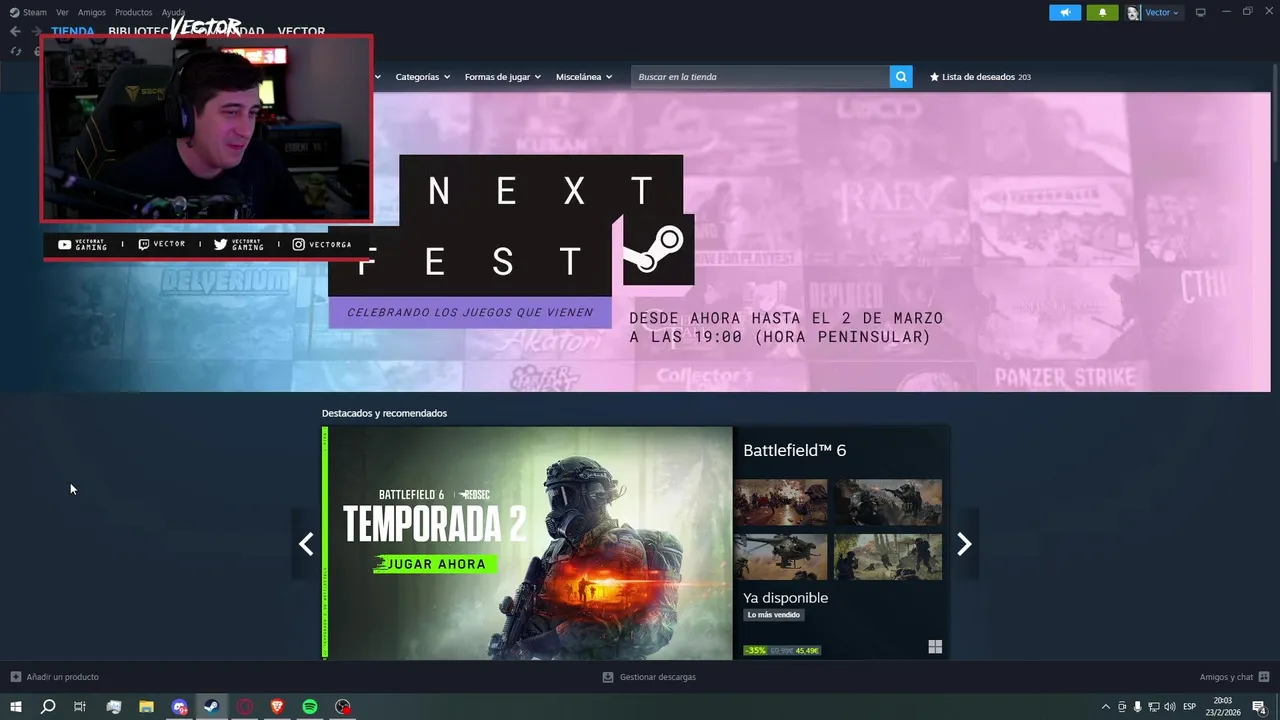This screenshot has width=1280, height=720.
Task: Open the Ver menu
Action: [x=62, y=12]
